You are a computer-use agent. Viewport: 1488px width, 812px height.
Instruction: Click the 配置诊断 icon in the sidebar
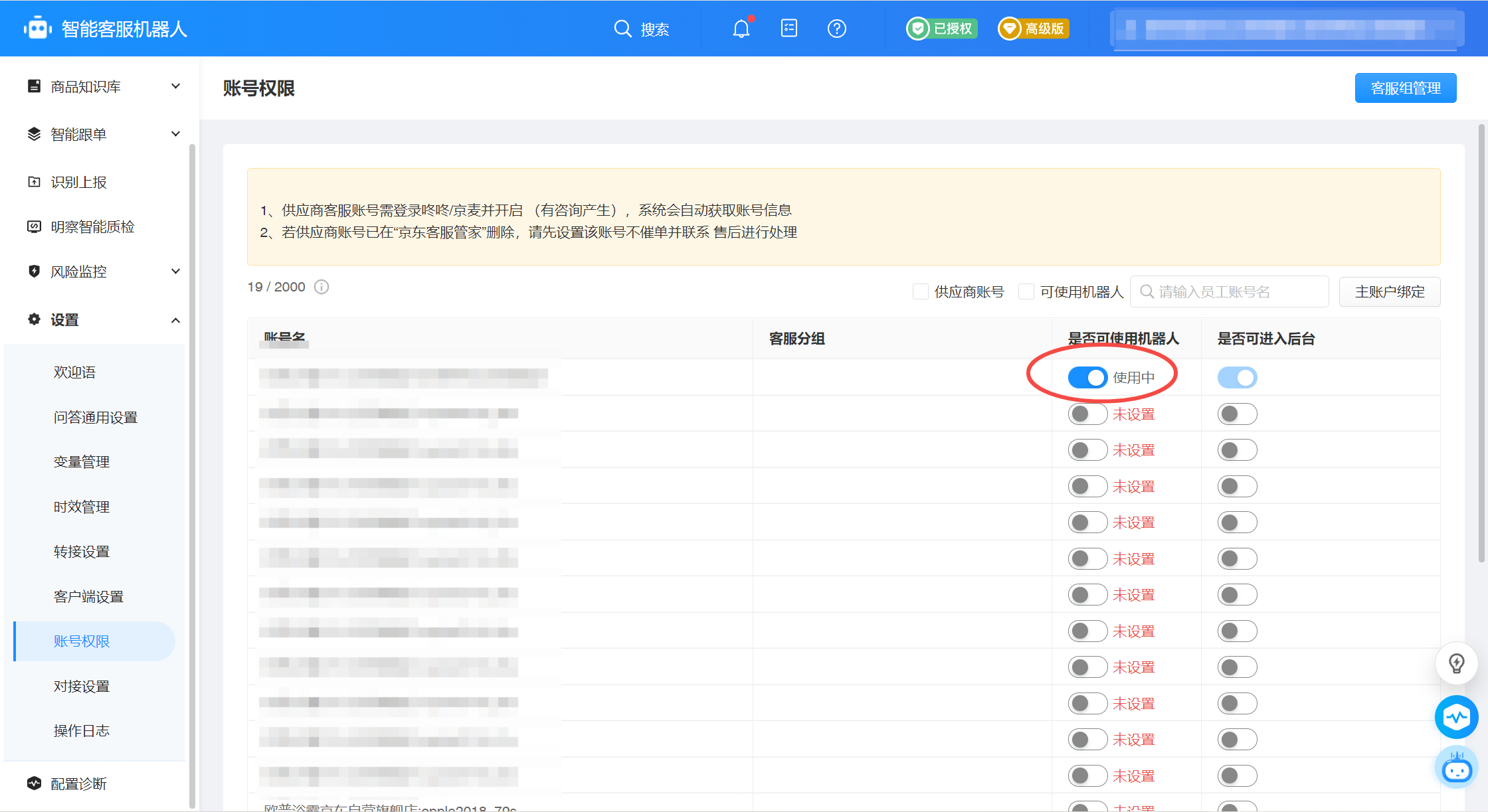(34, 783)
